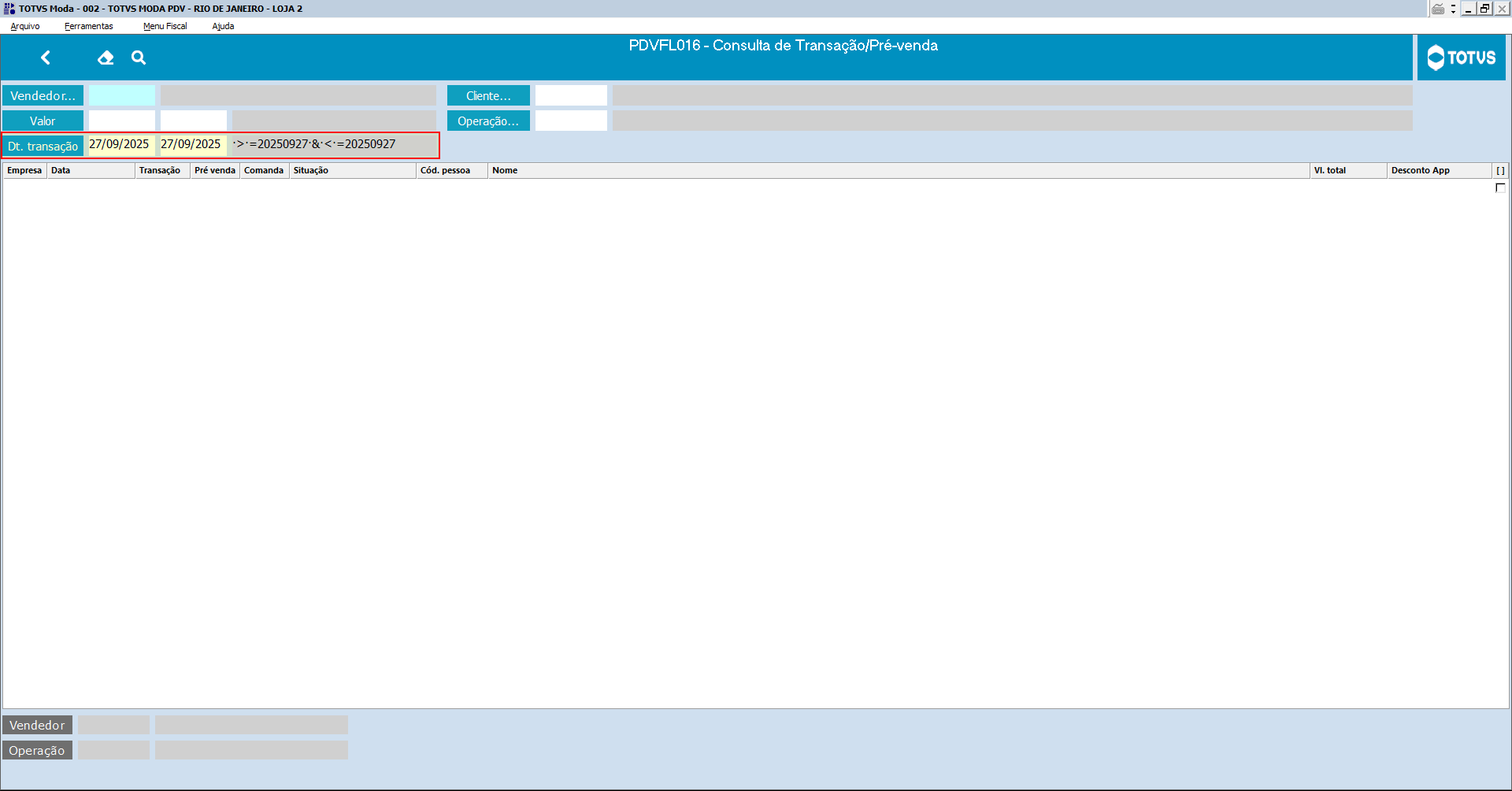Minimize the TOTVS Moda window
Viewport: 1512px width, 791px height.
tap(1469, 9)
